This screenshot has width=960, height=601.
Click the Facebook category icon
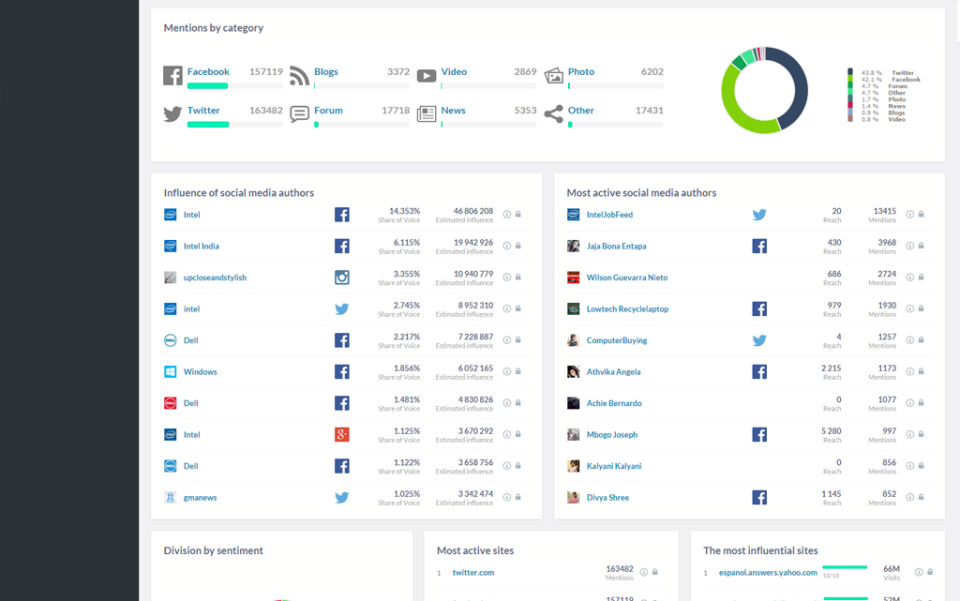click(173, 75)
